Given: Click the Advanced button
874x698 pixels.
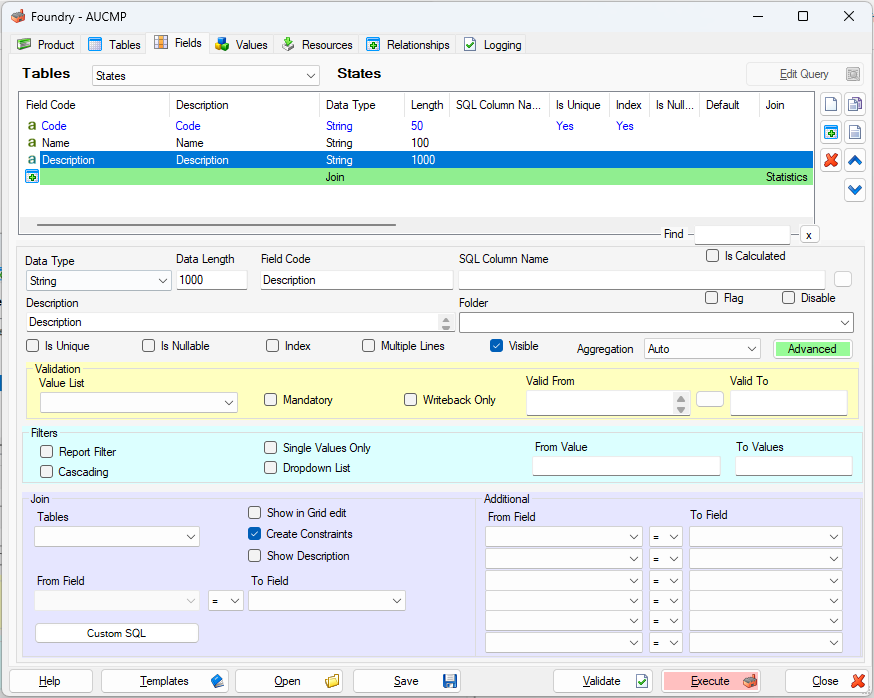Looking at the screenshot, I should pyautogui.click(x=813, y=349).
